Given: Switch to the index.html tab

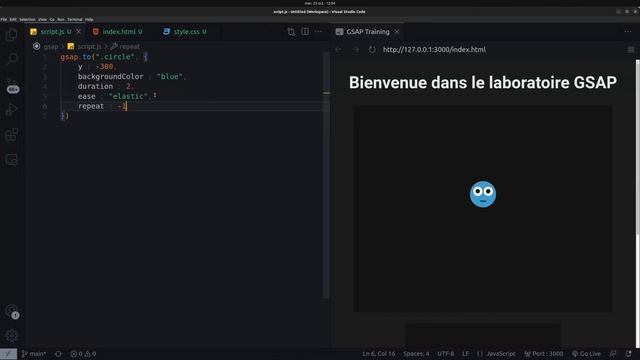Looking at the screenshot, I should (x=118, y=31).
